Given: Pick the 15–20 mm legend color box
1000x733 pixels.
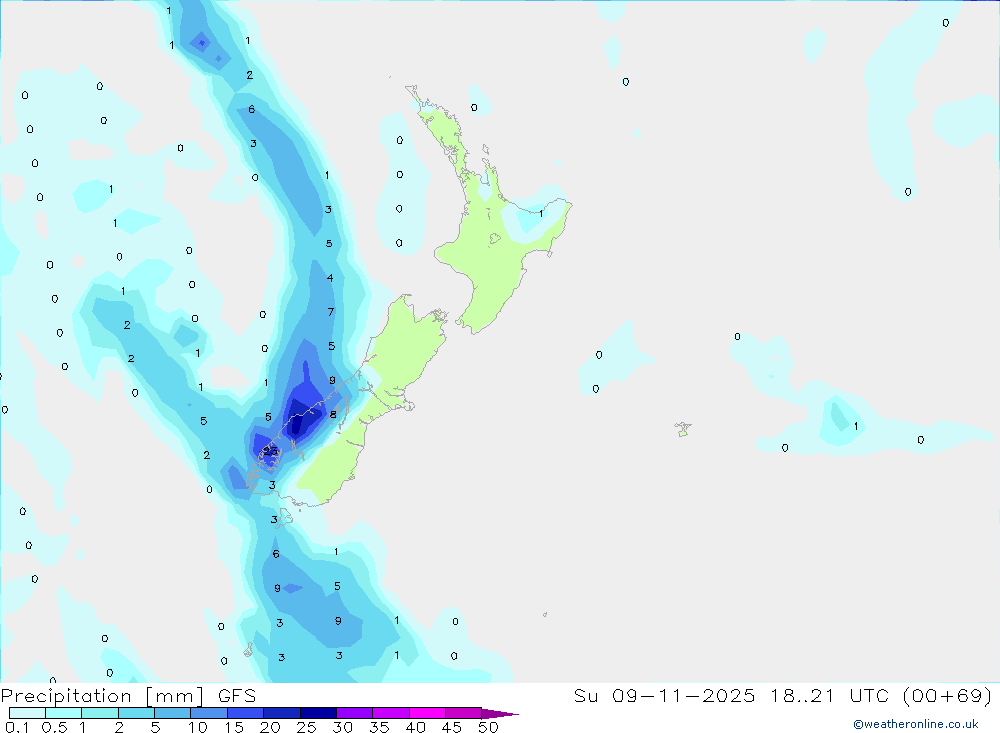Looking at the screenshot, I should click(246, 713).
